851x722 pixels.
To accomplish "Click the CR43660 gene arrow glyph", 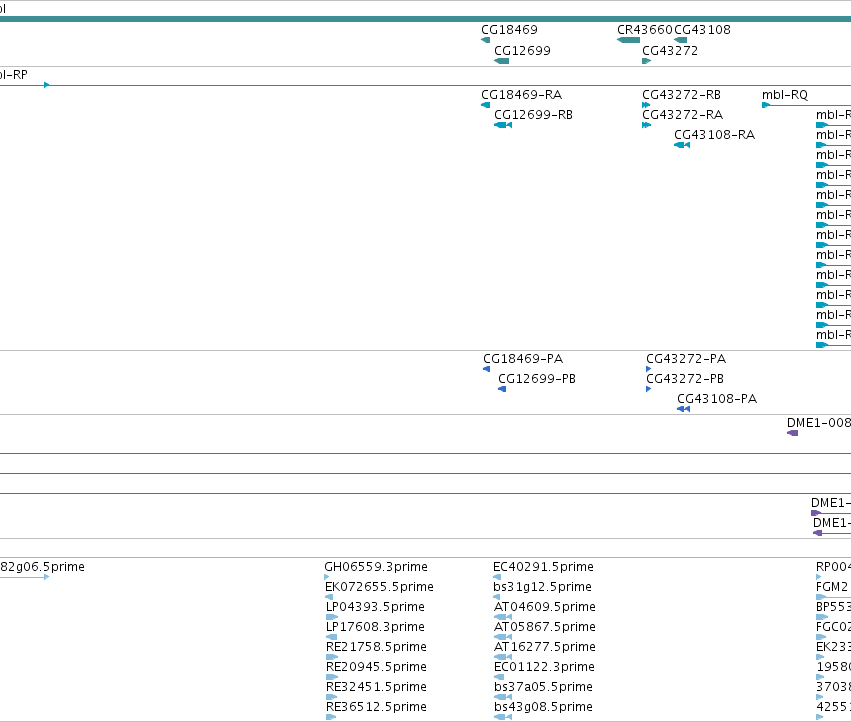I will tap(628, 40).
